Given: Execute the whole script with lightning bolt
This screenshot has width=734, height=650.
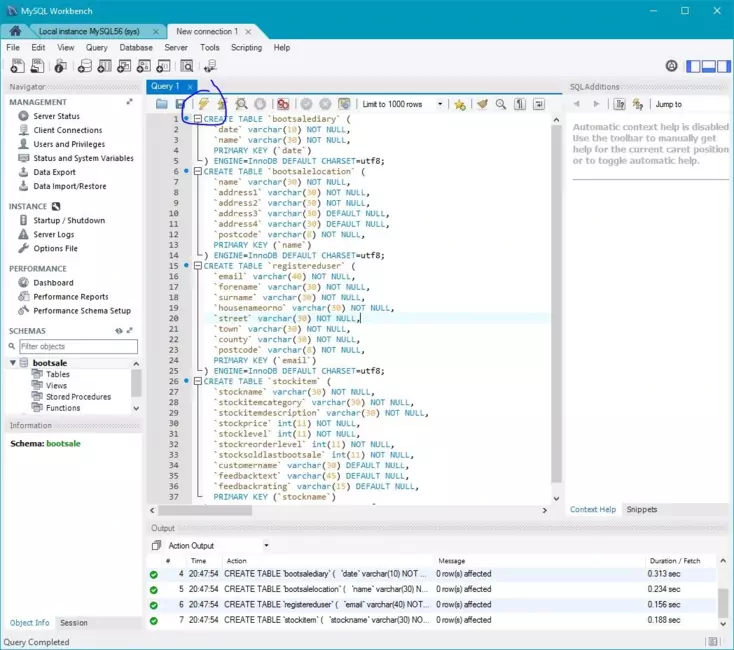Looking at the screenshot, I should (203, 104).
